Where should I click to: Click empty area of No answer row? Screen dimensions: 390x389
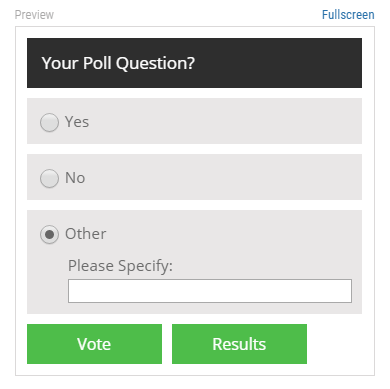[x=227, y=177]
